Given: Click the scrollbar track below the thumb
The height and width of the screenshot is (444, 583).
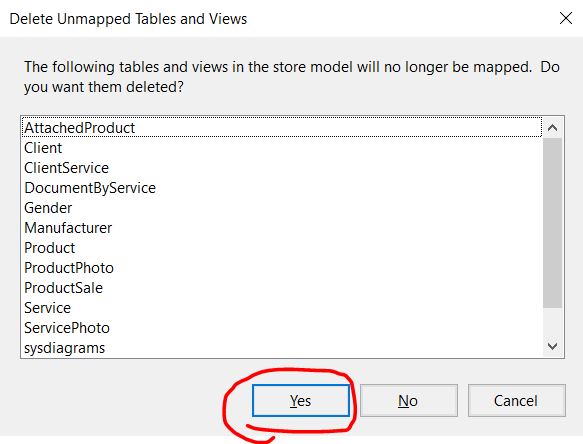Looking at the screenshot, I should [x=553, y=322].
